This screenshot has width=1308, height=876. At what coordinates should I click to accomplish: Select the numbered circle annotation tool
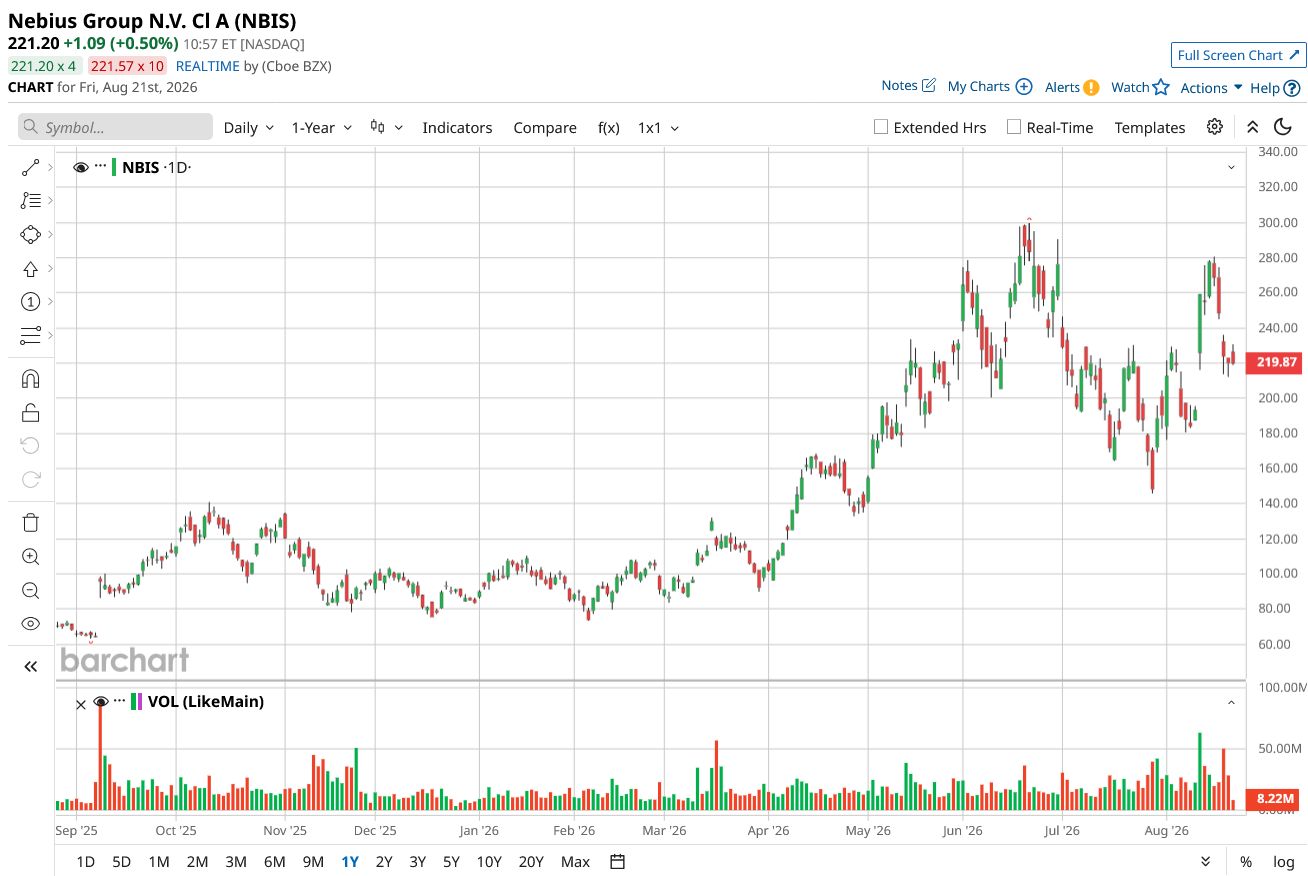30,301
